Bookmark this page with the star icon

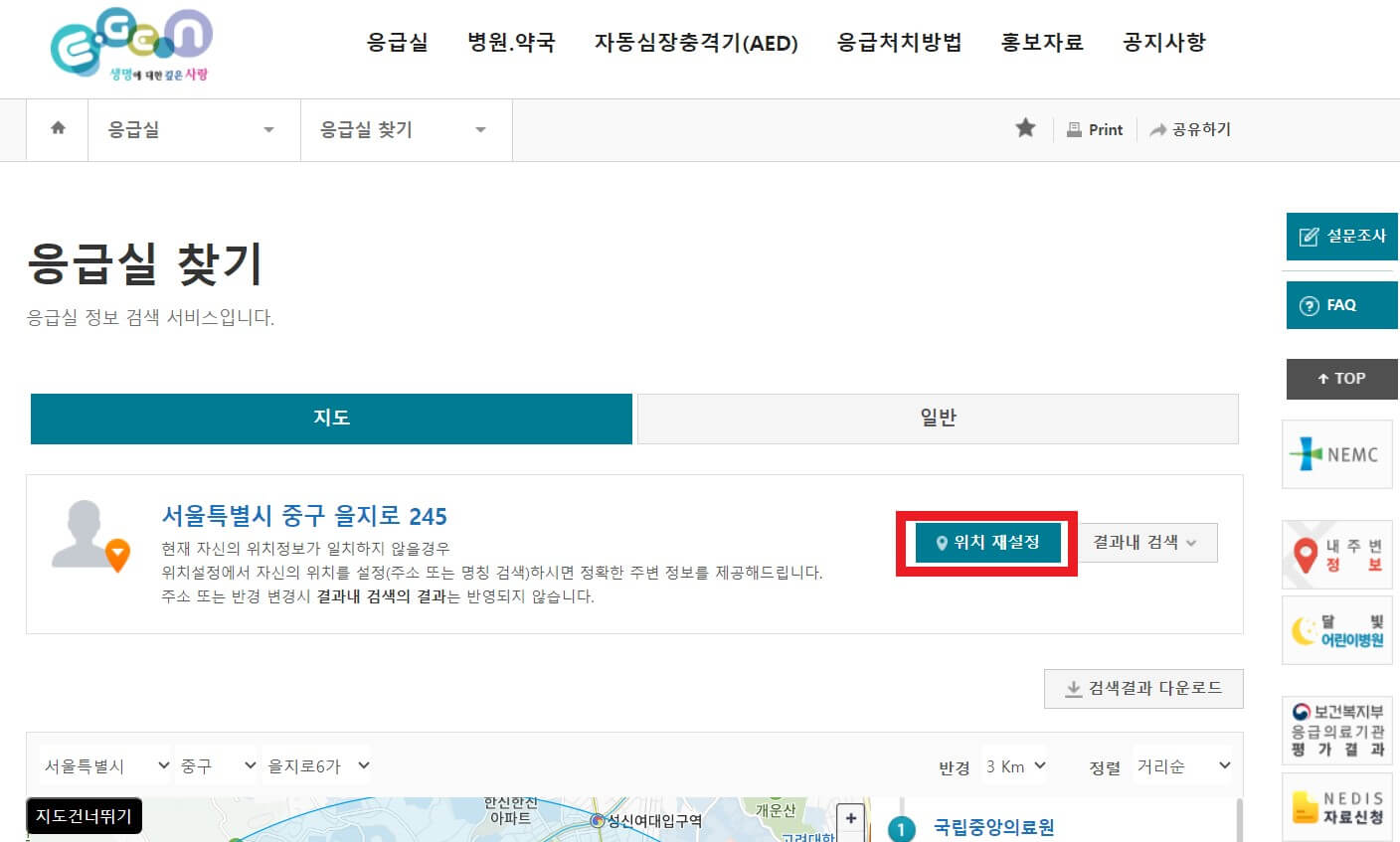tap(1025, 128)
